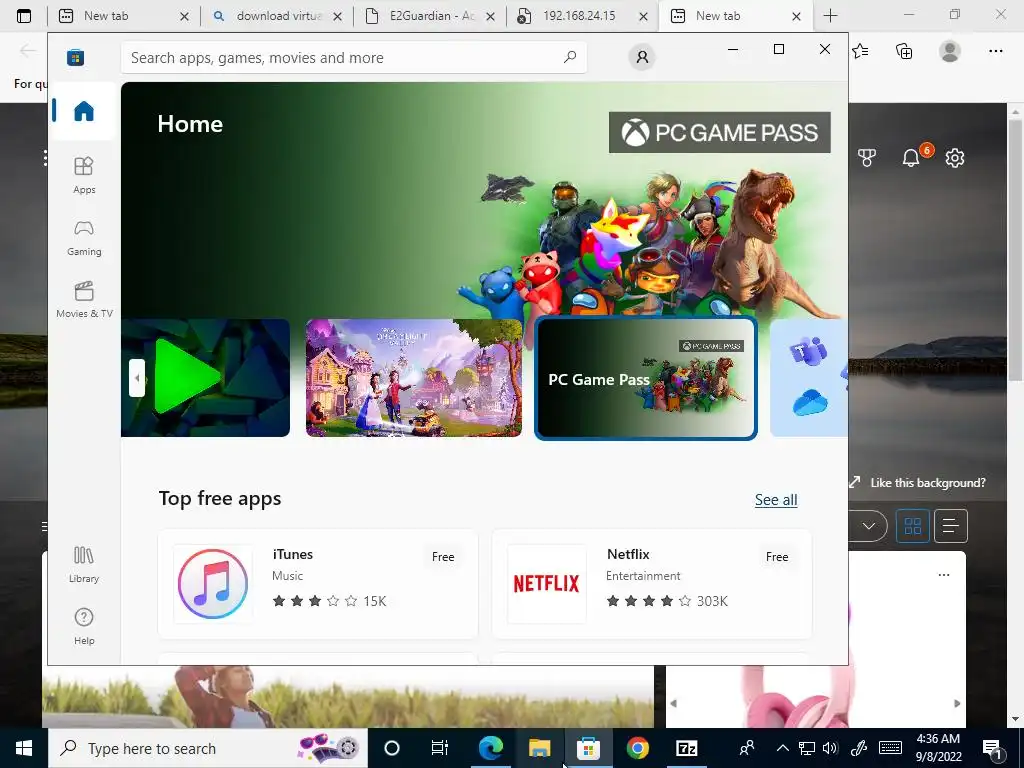
Task: Close the 192.168.24.15 tab
Action: click(x=643, y=16)
